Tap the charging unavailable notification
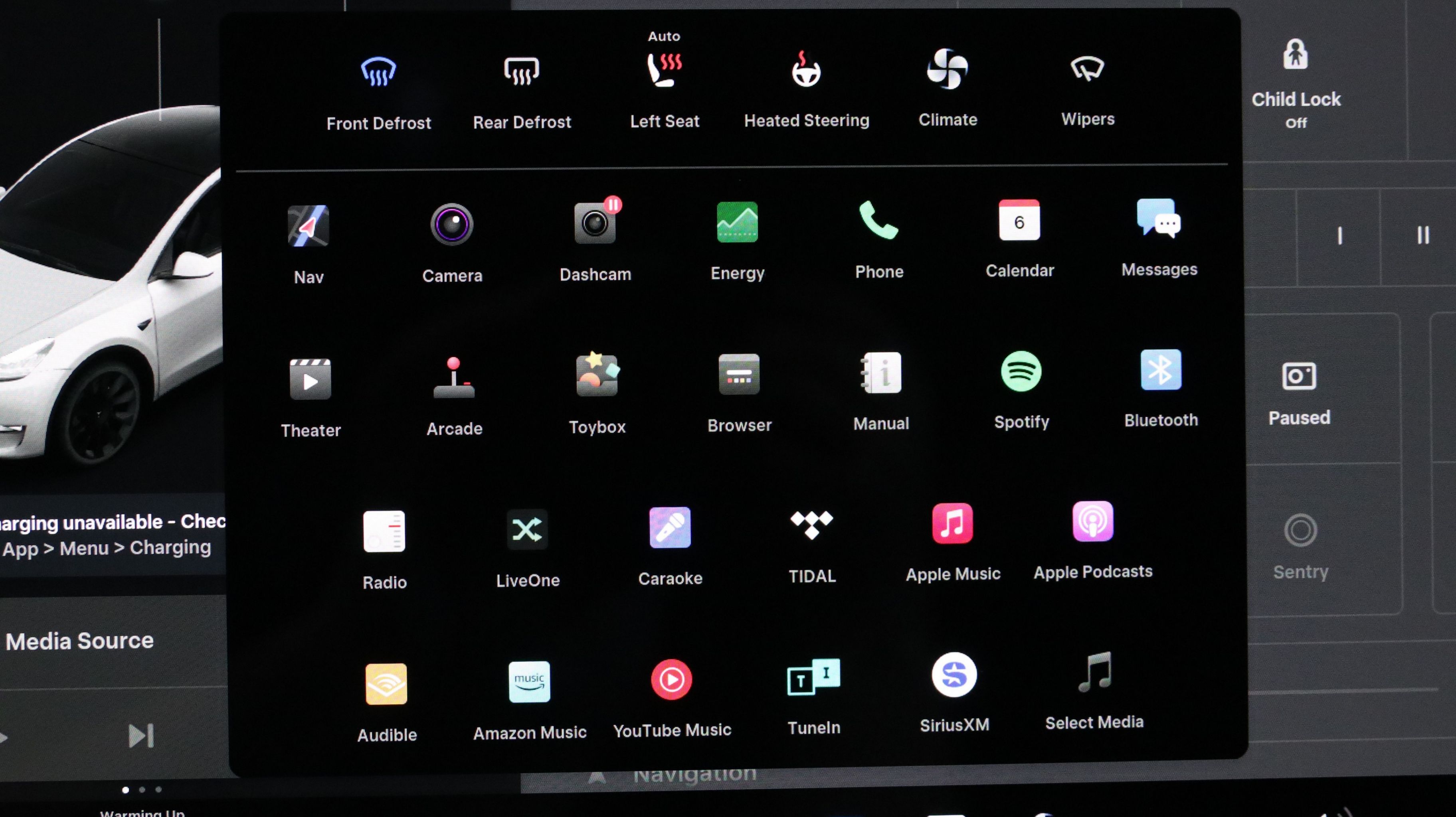This screenshot has height=817, width=1456. pyautogui.click(x=113, y=535)
